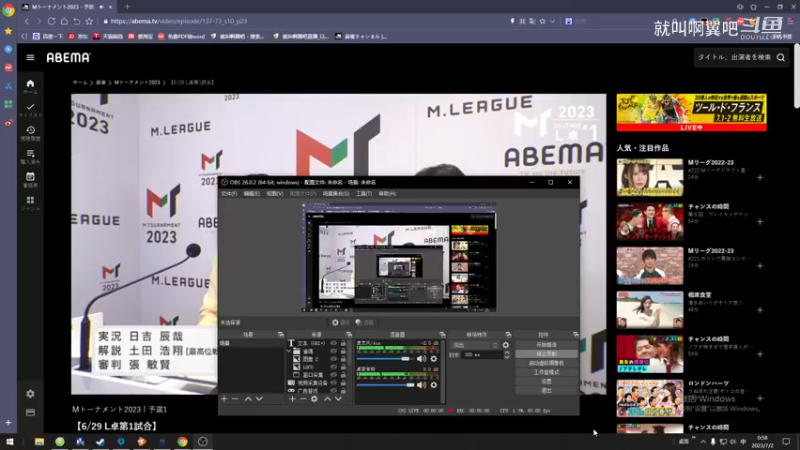
Task: Click the search magnifier icon on ABEMA
Action: (781, 57)
